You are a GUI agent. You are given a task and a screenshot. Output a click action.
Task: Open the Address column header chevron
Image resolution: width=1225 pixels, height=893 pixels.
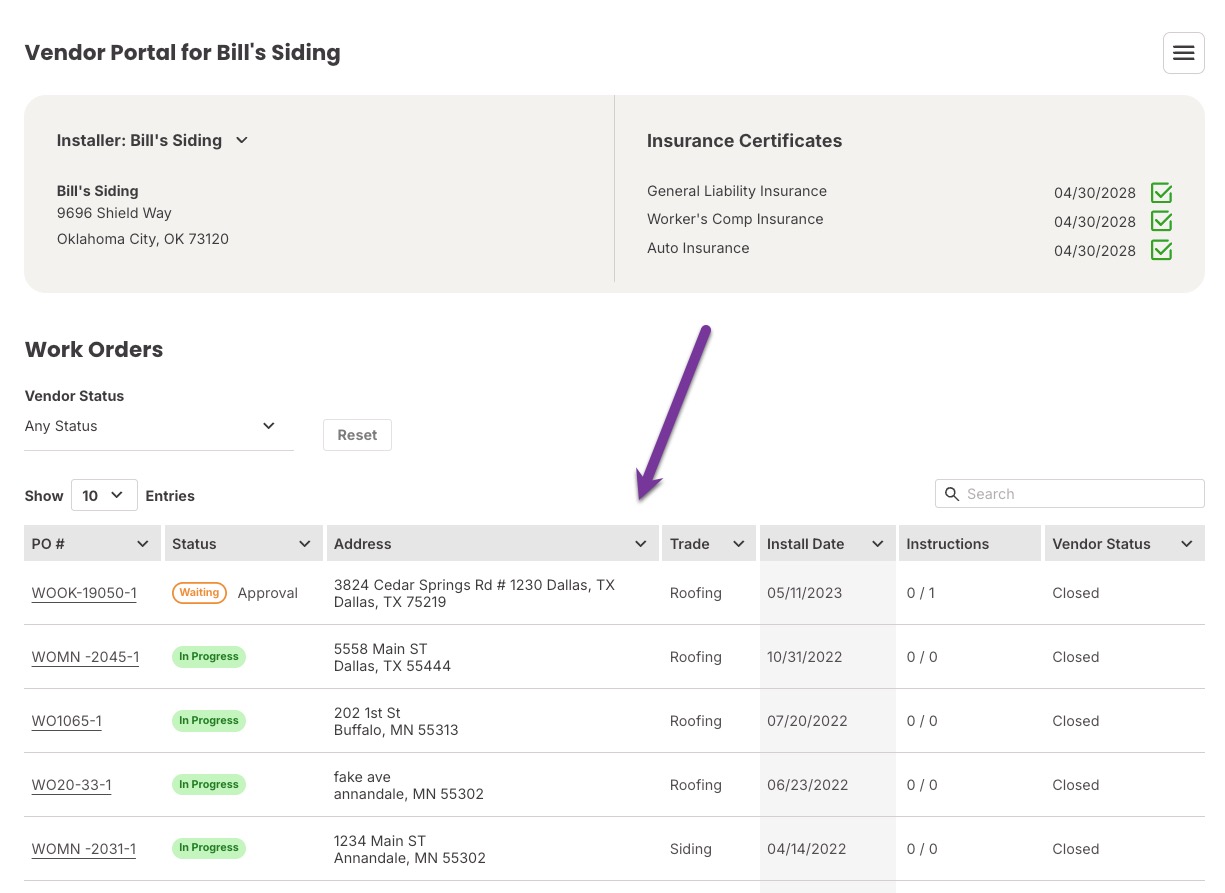pos(641,544)
